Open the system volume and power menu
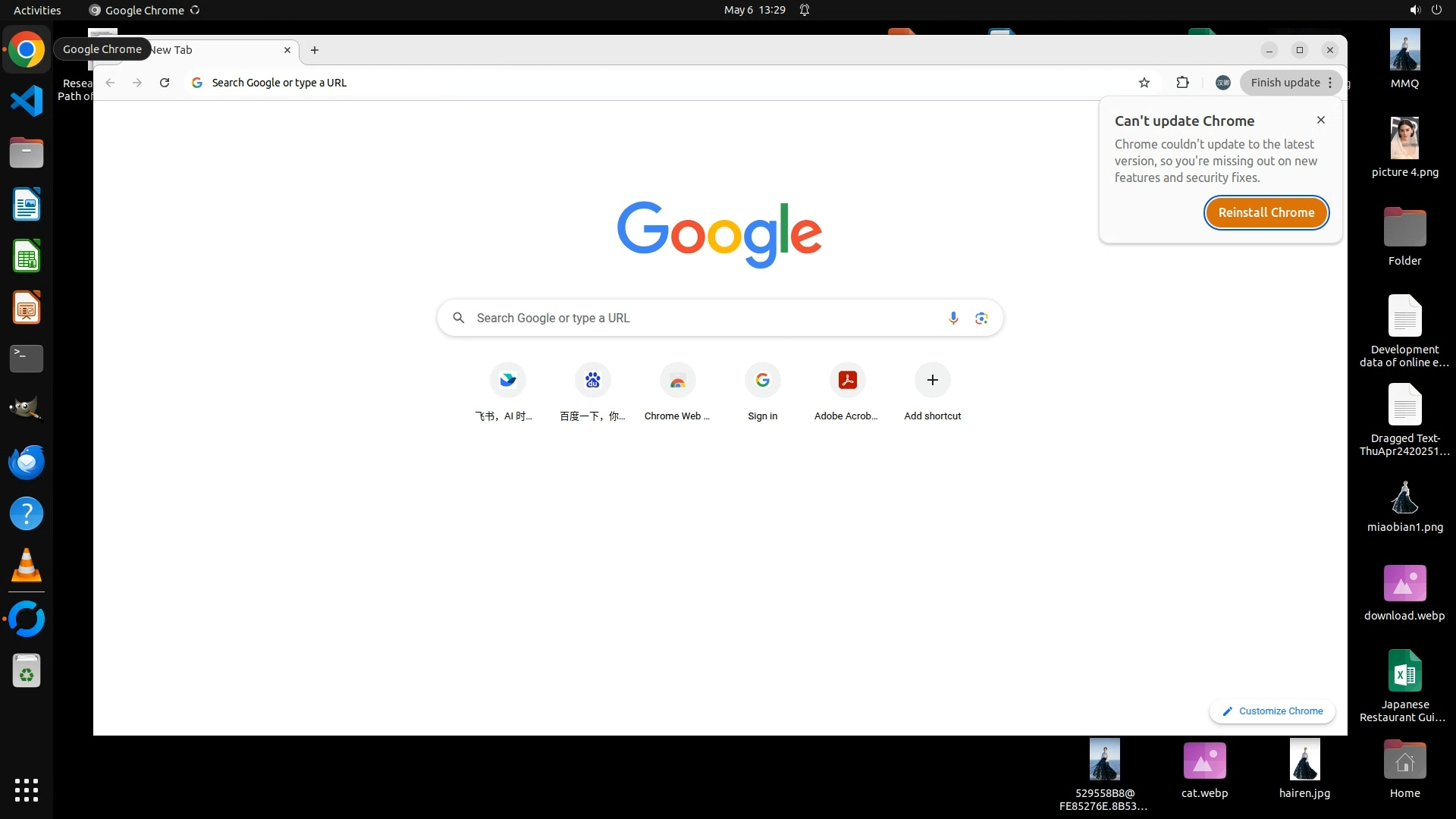This screenshot has height=819, width=1456. (1425, 10)
